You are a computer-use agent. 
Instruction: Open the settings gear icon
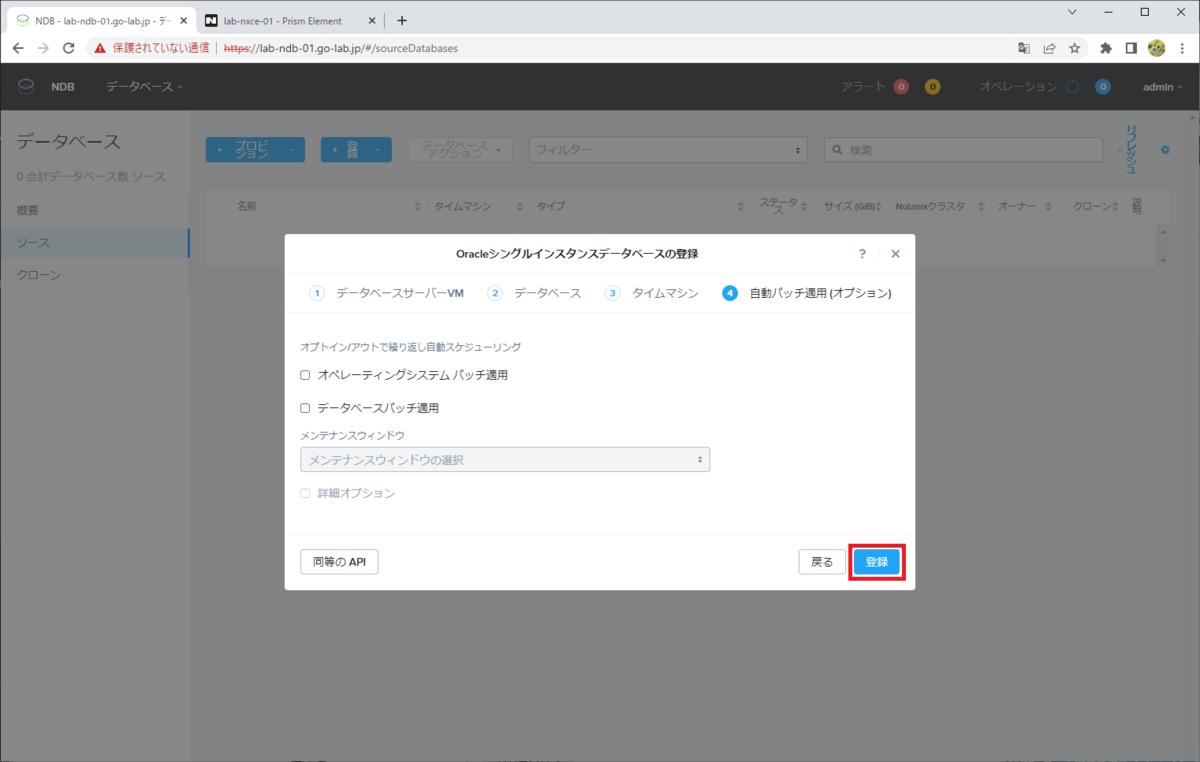coord(1165,150)
